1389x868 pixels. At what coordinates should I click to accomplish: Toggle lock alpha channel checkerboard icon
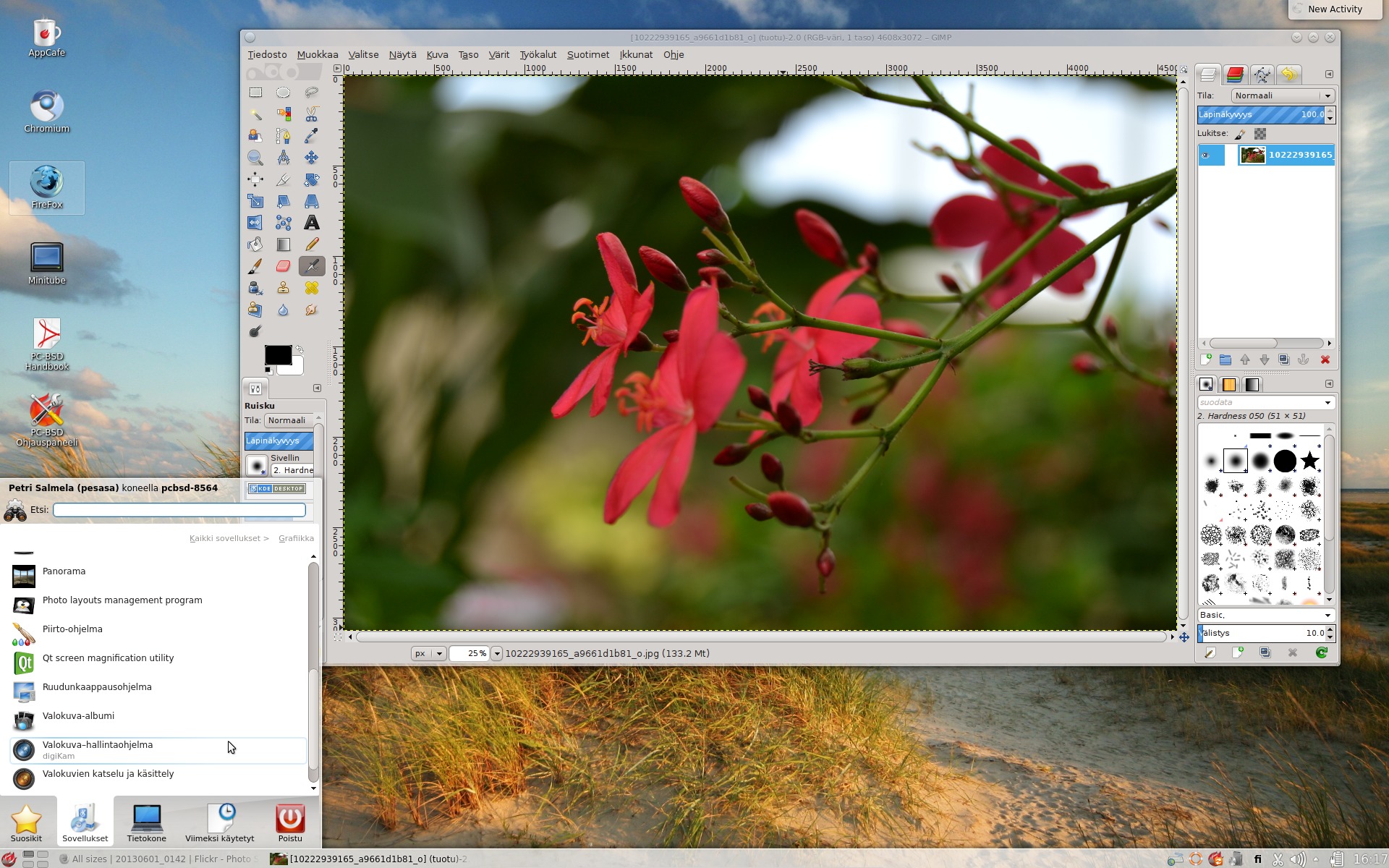pyautogui.click(x=1260, y=134)
